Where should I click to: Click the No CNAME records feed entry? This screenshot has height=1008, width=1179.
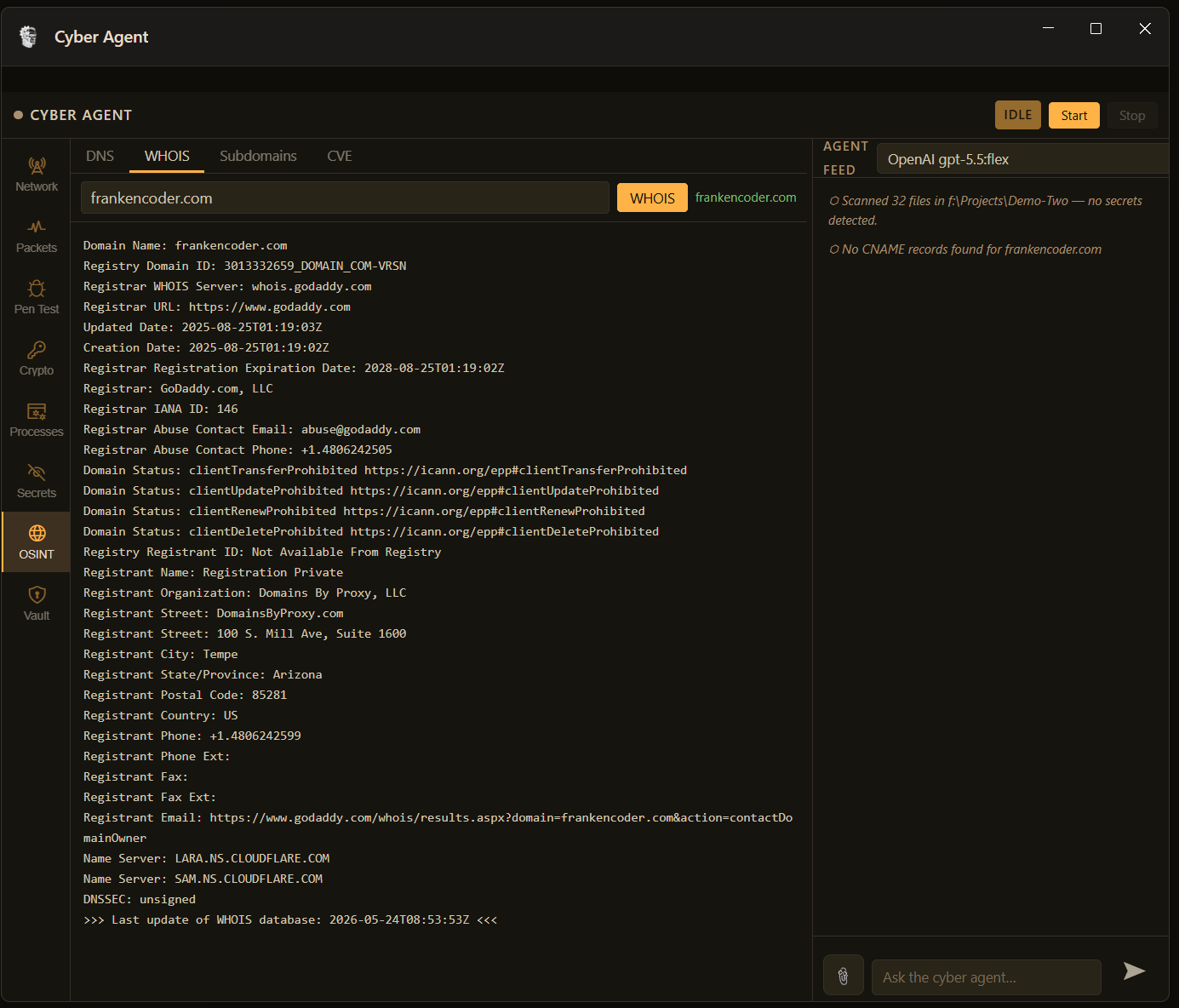tap(964, 249)
